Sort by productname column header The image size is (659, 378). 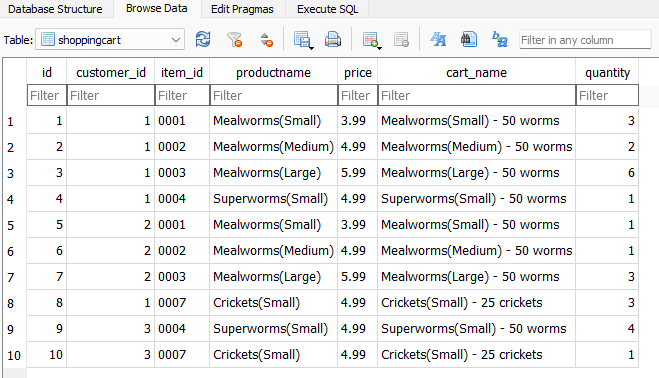click(x=274, y=73)
